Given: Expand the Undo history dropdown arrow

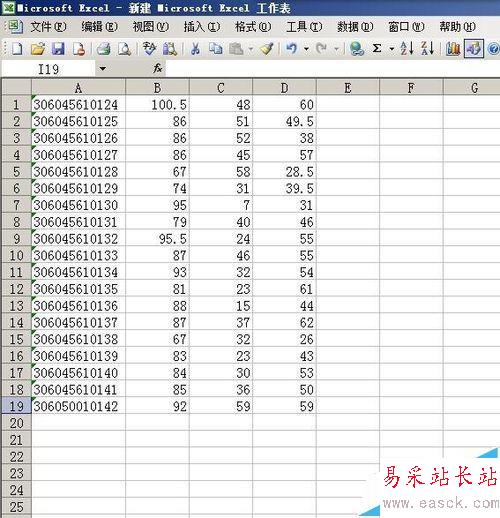Looking at the screenshot, I should 306,49.
